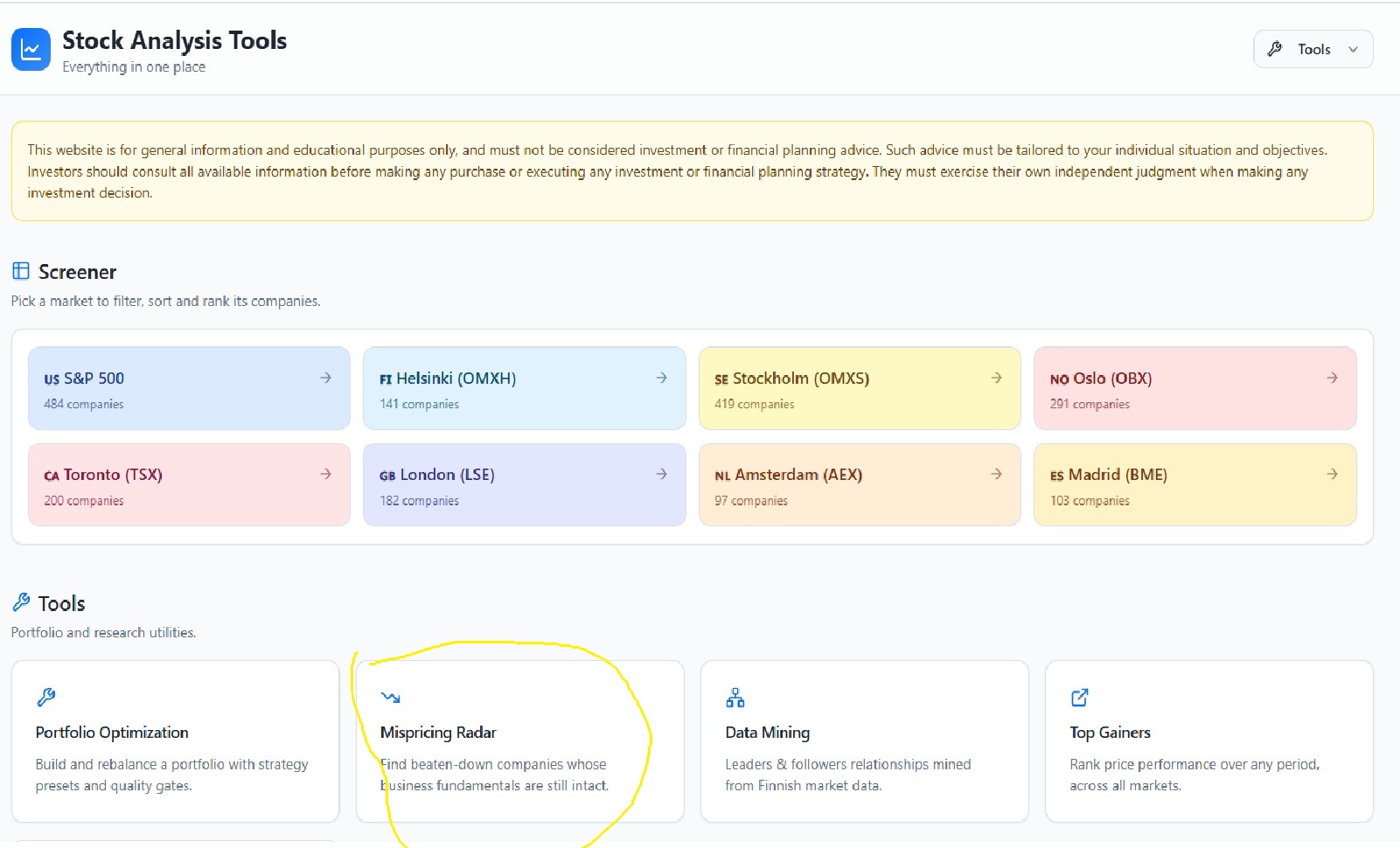Open the Helsinki (OMXH) screener card
Image resolution: width=1400 pixels, height=848 pixels.
[524, 388]
